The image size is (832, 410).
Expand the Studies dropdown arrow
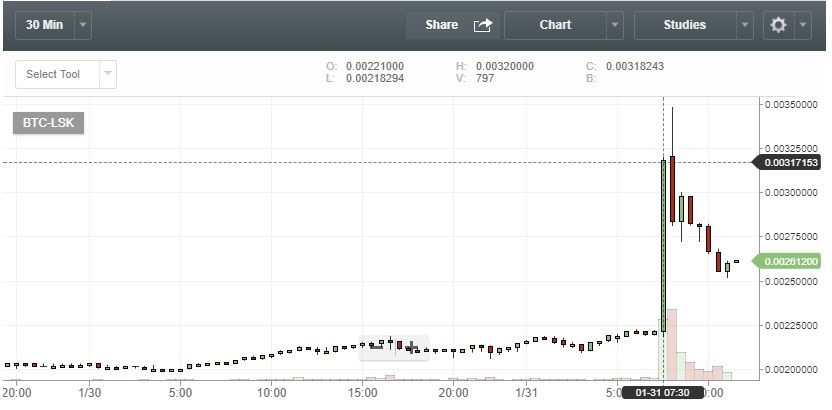745,25
